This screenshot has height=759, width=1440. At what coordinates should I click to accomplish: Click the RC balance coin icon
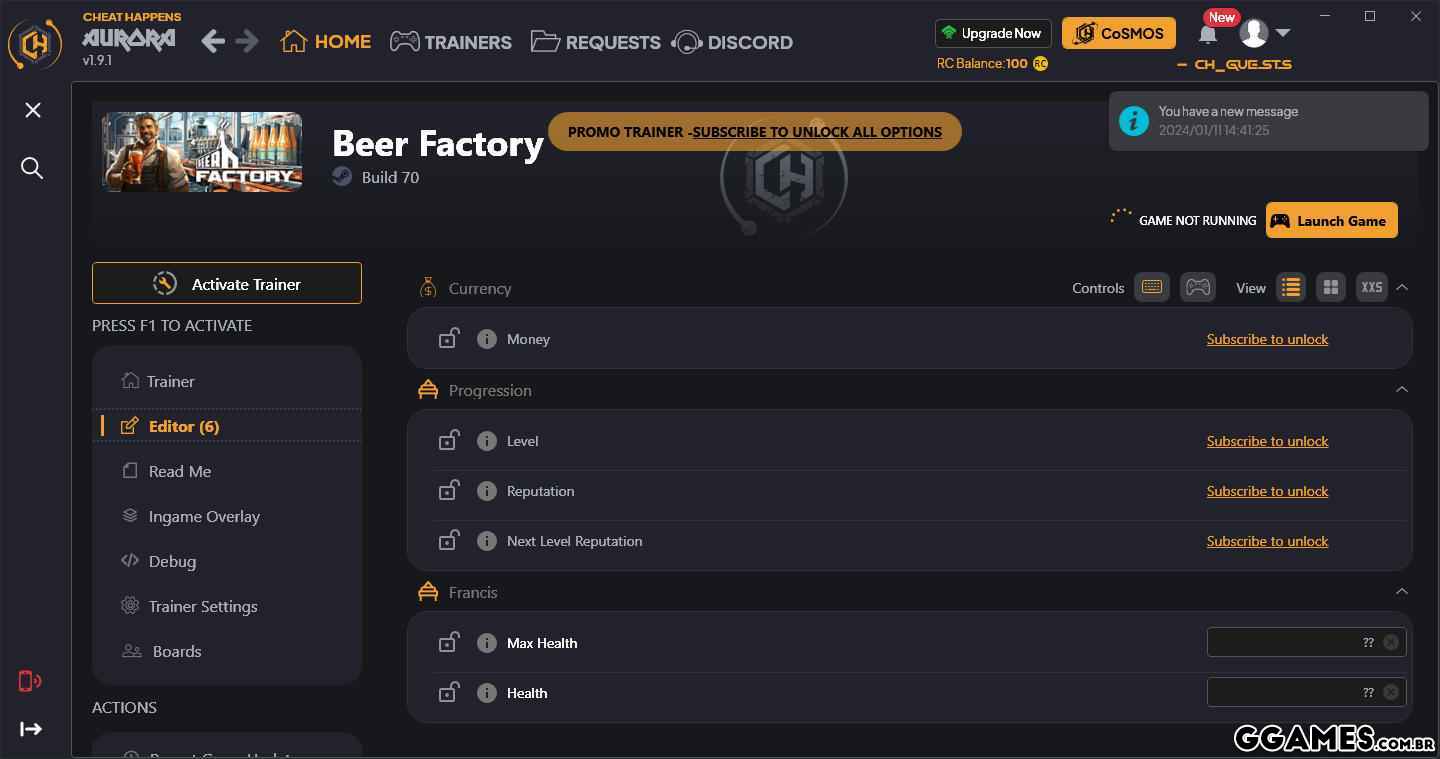(x=1040, y=63)
